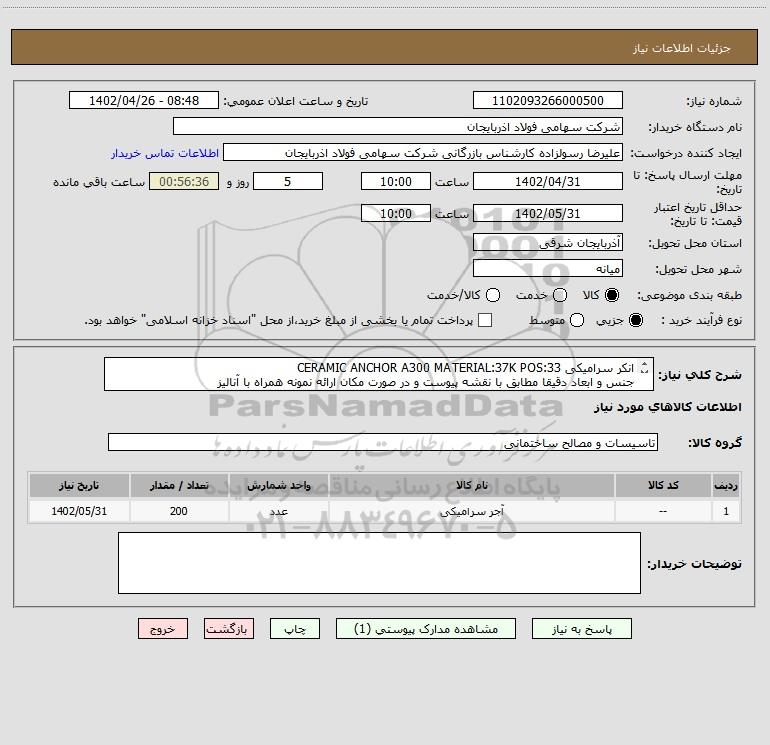Click the جزئیات اطلاعات نیاز header title
The image size is (770, 745).
(x=681, y=48)
